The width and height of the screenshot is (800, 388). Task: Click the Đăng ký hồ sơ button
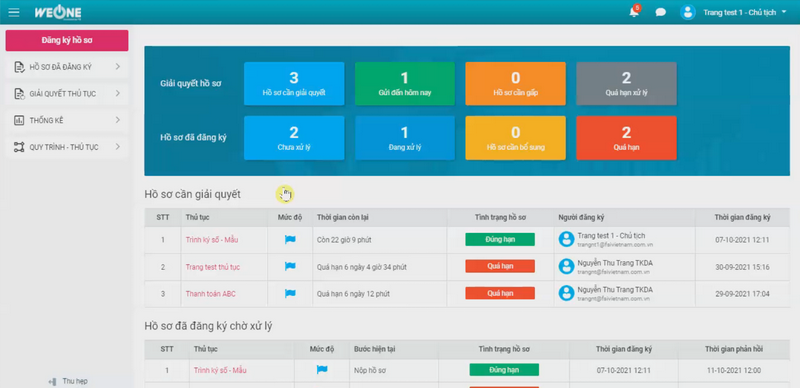(67, 40)
